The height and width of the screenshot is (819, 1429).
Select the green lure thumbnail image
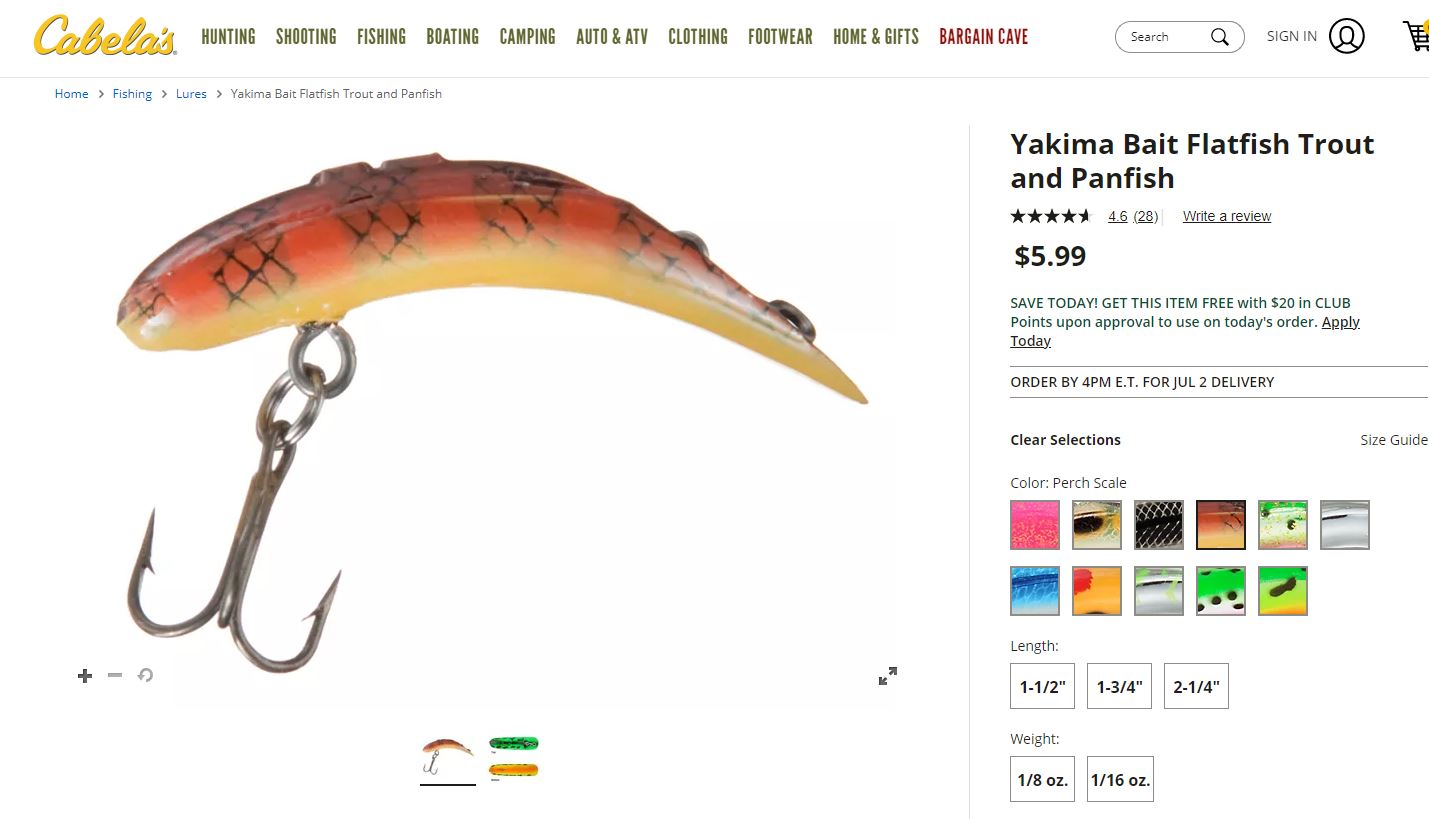(x=514, y=744)
